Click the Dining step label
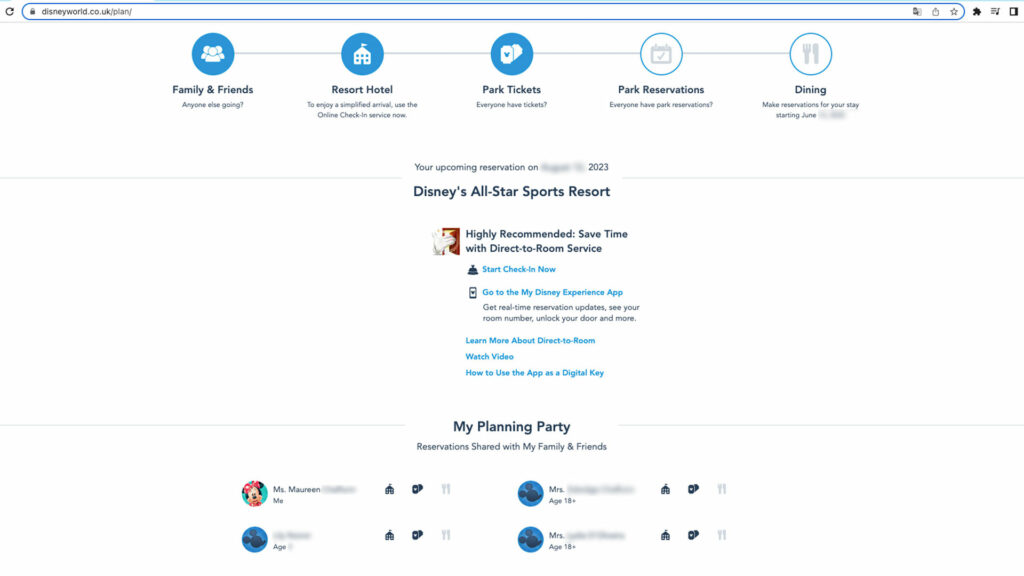This screenshot has width=1024, height=576. (x=810, y=89)
